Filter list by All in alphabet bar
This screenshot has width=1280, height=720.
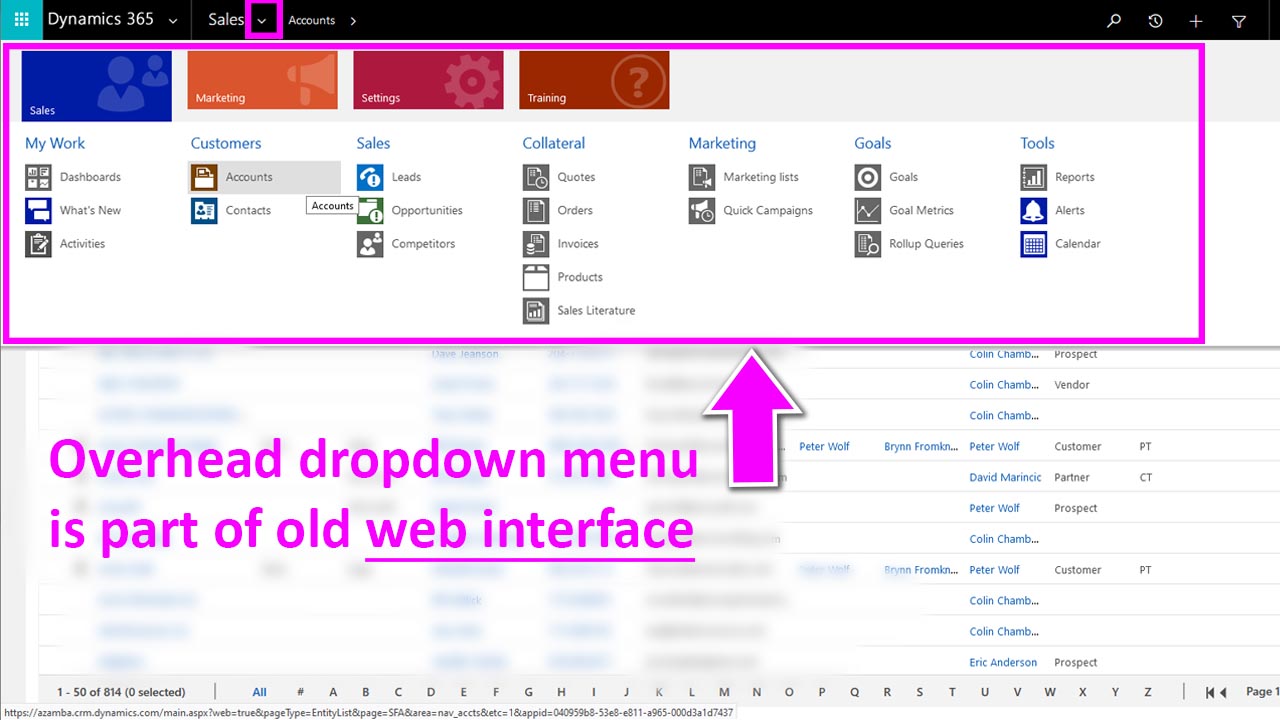259,692
